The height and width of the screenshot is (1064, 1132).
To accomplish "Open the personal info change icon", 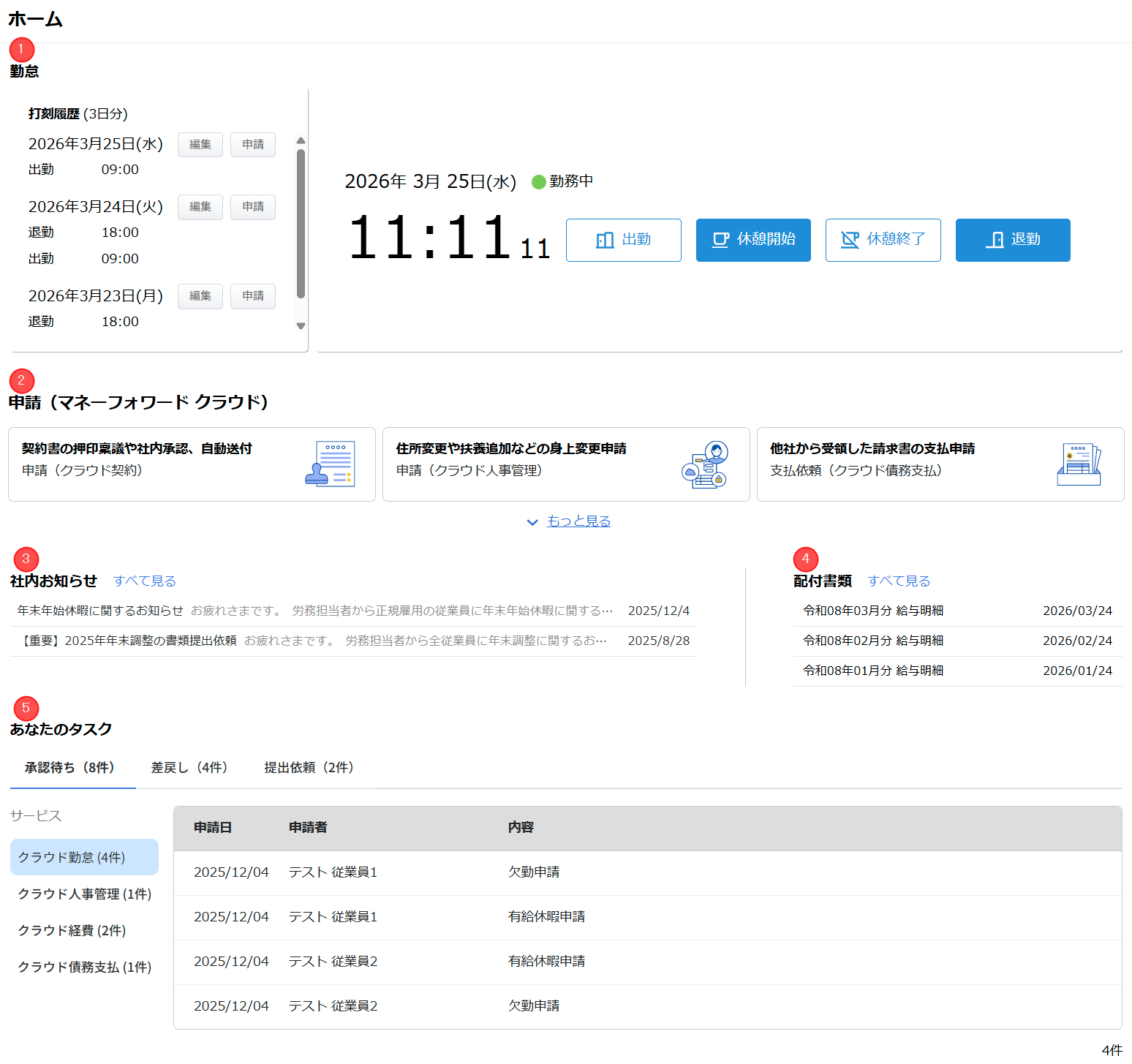I will tap(704, 464).
